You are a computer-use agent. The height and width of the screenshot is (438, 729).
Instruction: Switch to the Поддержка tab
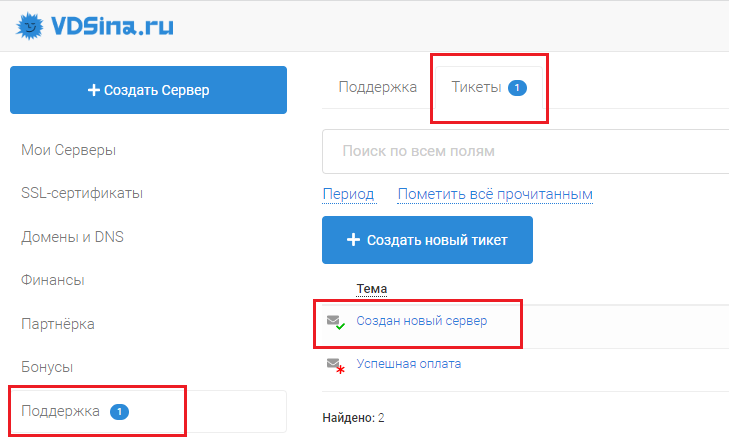pos(378,87)
